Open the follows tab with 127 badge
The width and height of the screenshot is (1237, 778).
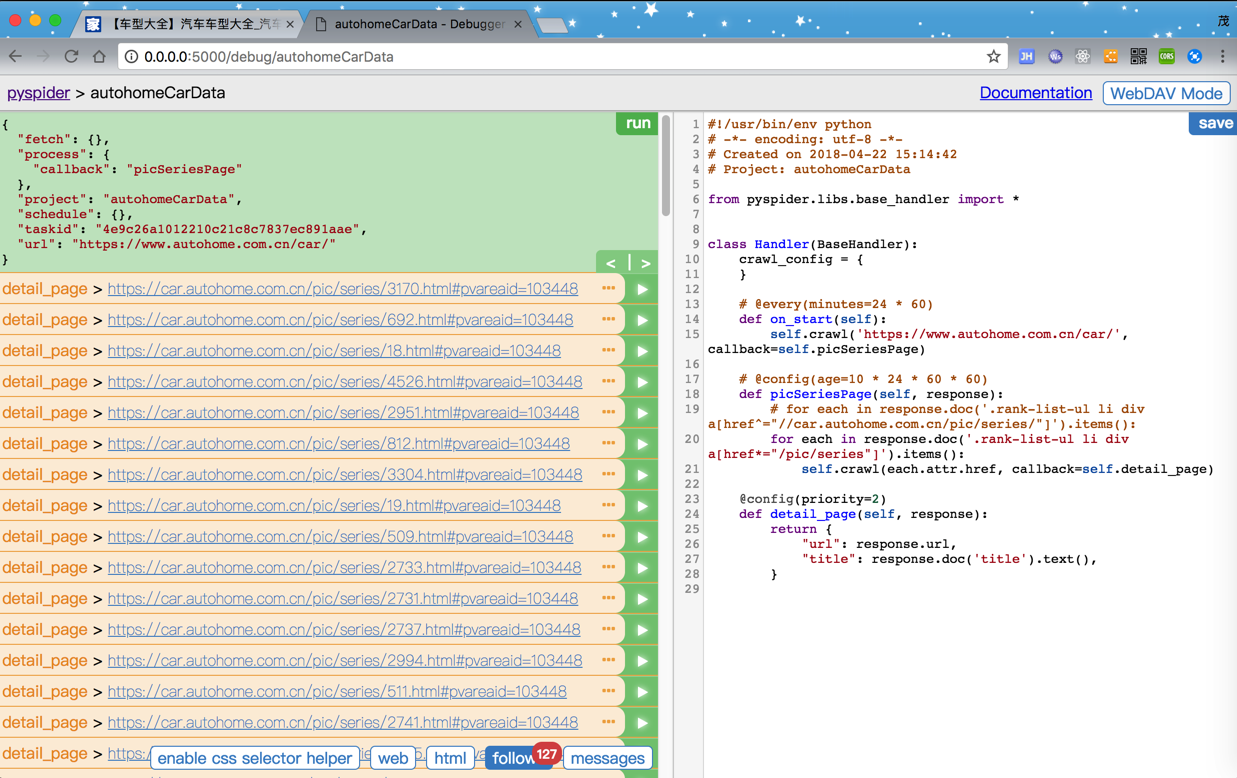click(514, 758)
